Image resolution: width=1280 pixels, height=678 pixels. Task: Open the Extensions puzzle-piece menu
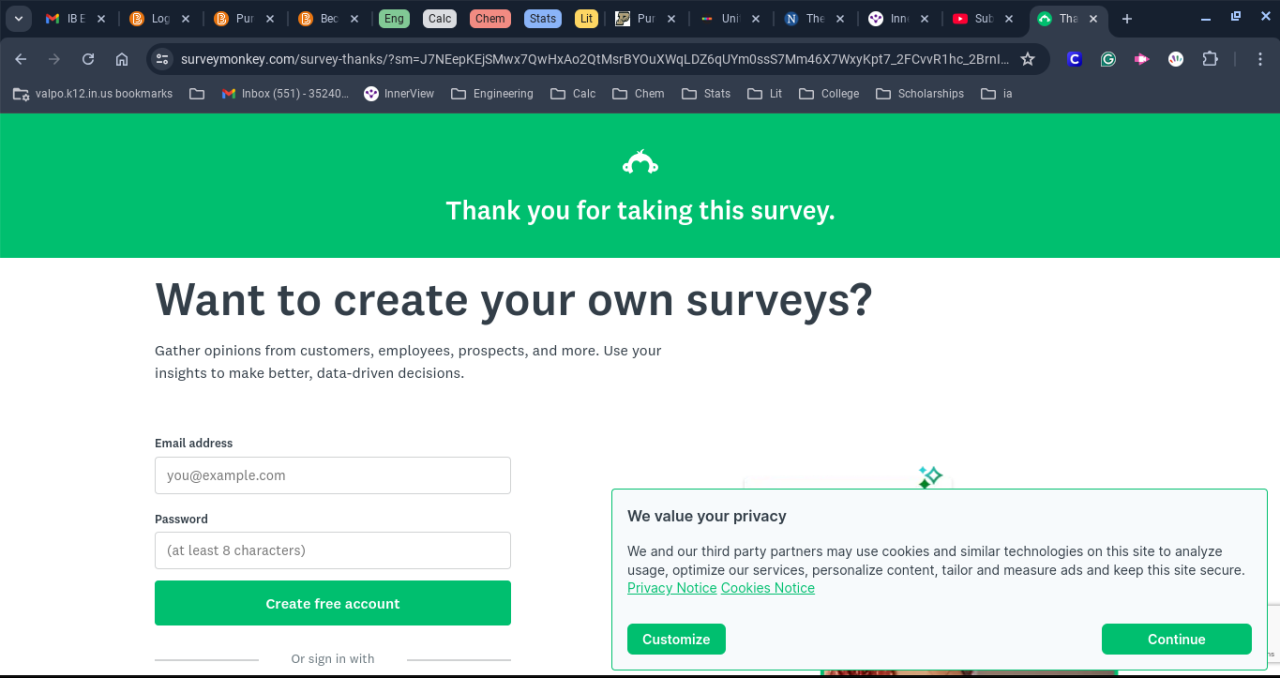(1210, 59)
